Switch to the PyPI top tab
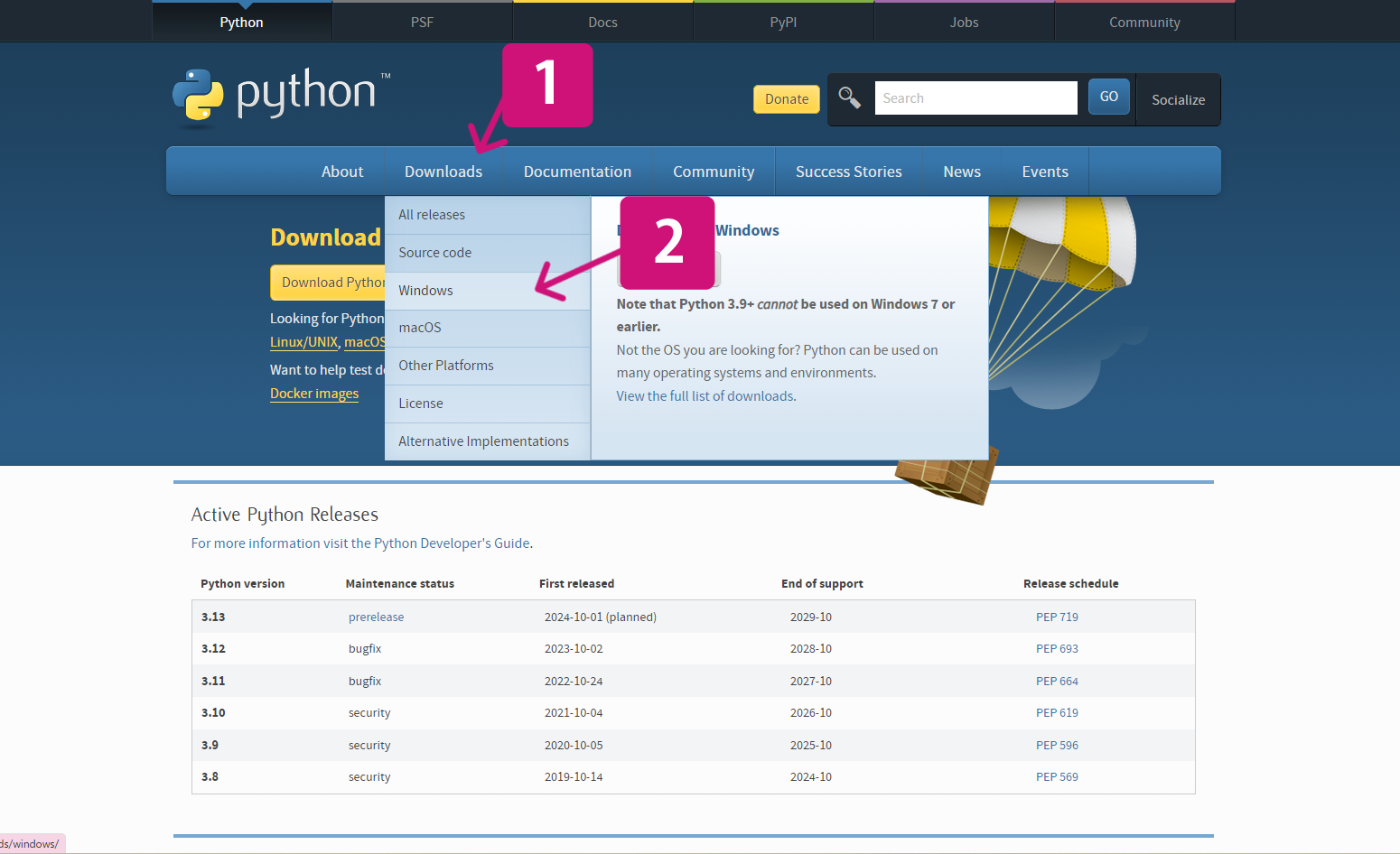This screenshot has height=854, width=1400. tap(783, 23)
